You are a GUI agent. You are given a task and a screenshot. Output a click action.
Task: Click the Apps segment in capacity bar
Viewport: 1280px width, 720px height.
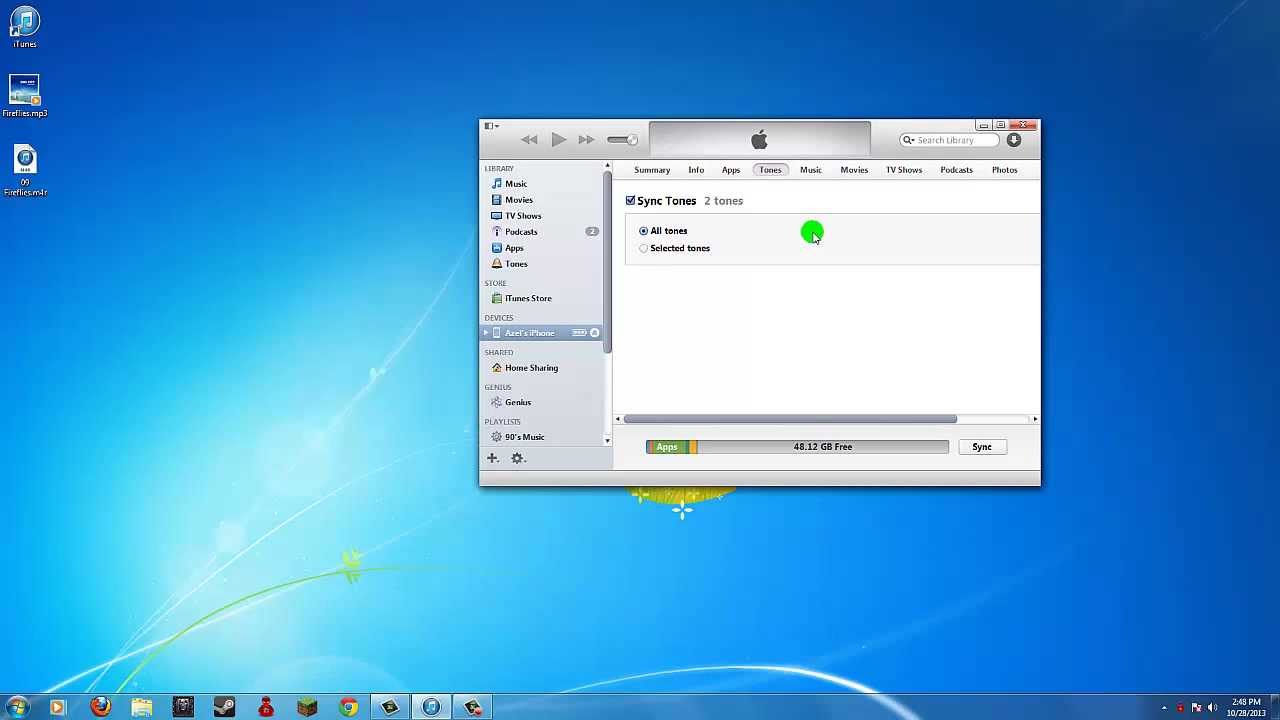pyautogui.click(x=667, y=447)
